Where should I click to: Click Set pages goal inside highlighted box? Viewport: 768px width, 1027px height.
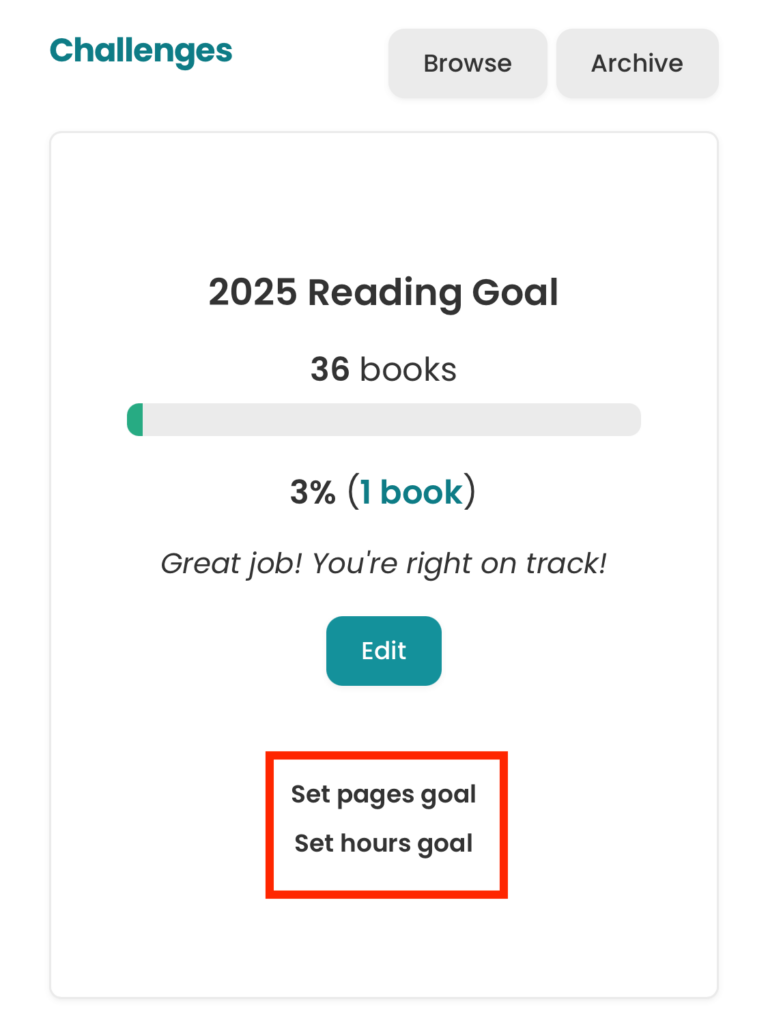pos(383,794)
